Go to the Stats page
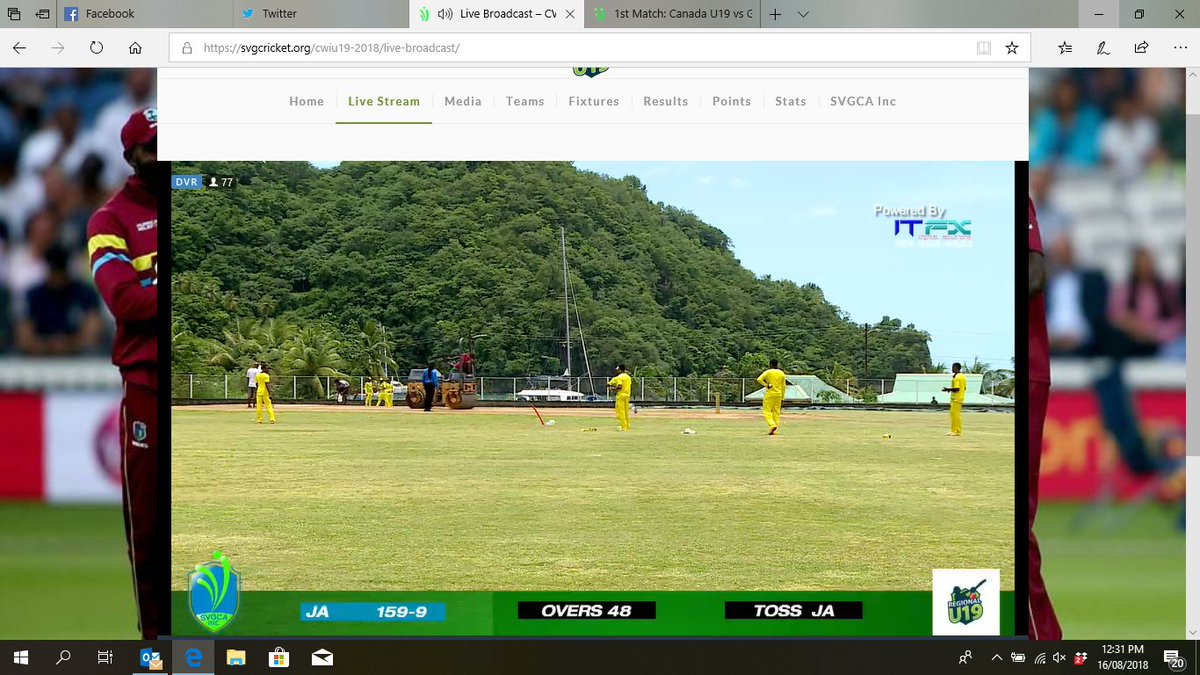 point(790,101)
